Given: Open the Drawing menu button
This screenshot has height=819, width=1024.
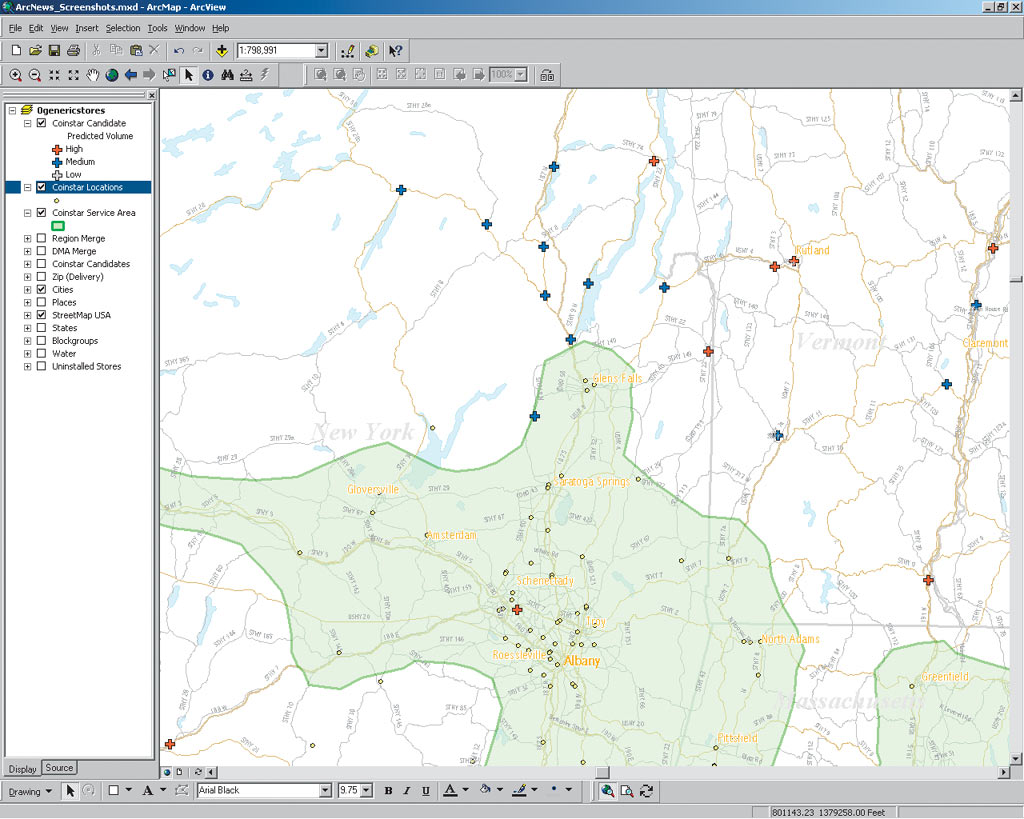Looking at the screenshot, I should point(29,791).
